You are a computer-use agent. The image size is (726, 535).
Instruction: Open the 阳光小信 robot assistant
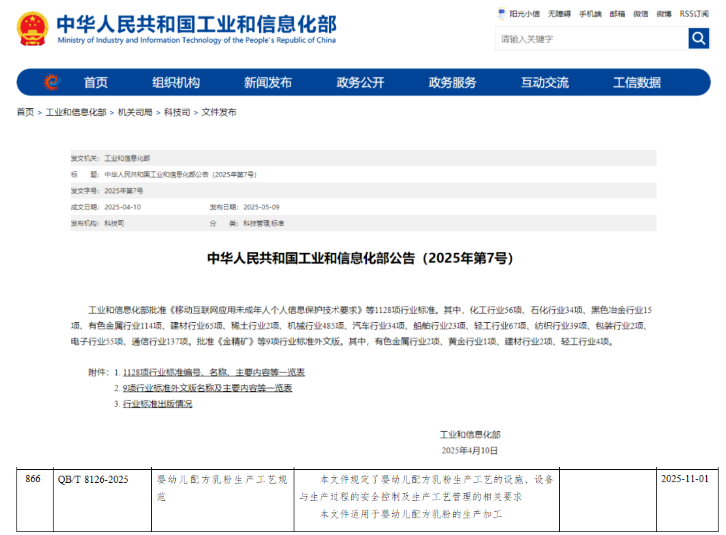click(519, 14)
